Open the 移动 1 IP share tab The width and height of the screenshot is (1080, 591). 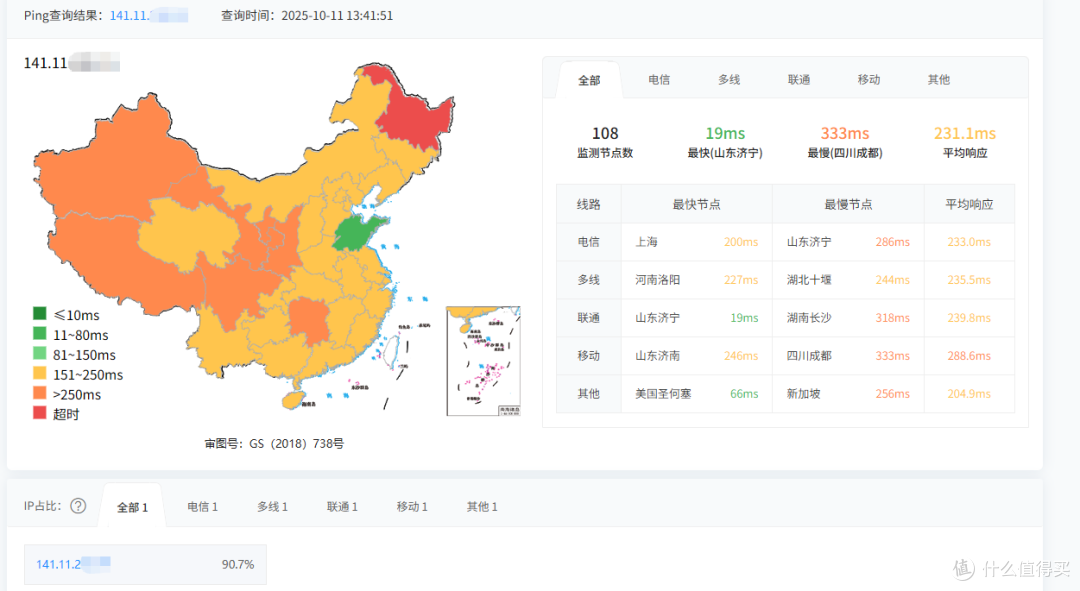pyautogui.click(x=412, y=506)
